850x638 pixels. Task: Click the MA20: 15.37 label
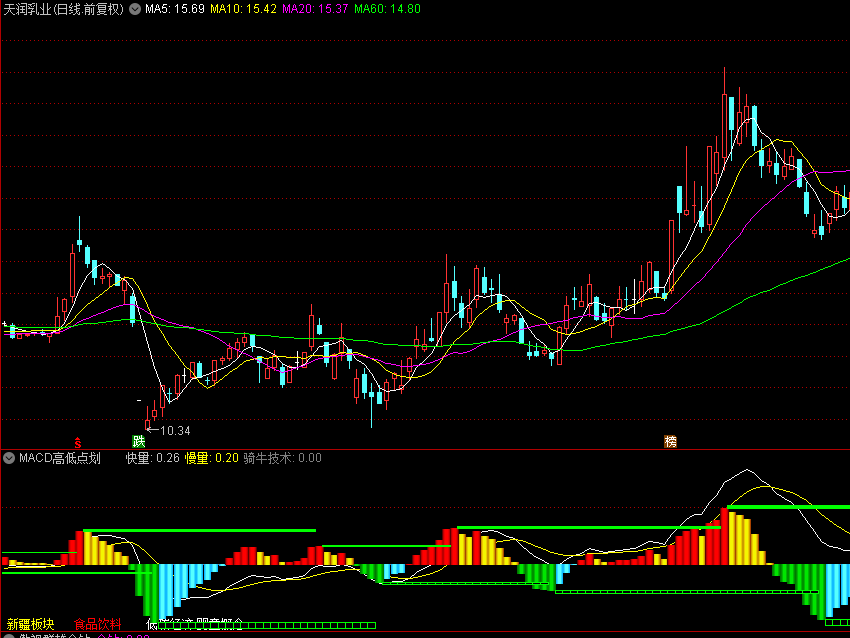[x=315, y=9]
